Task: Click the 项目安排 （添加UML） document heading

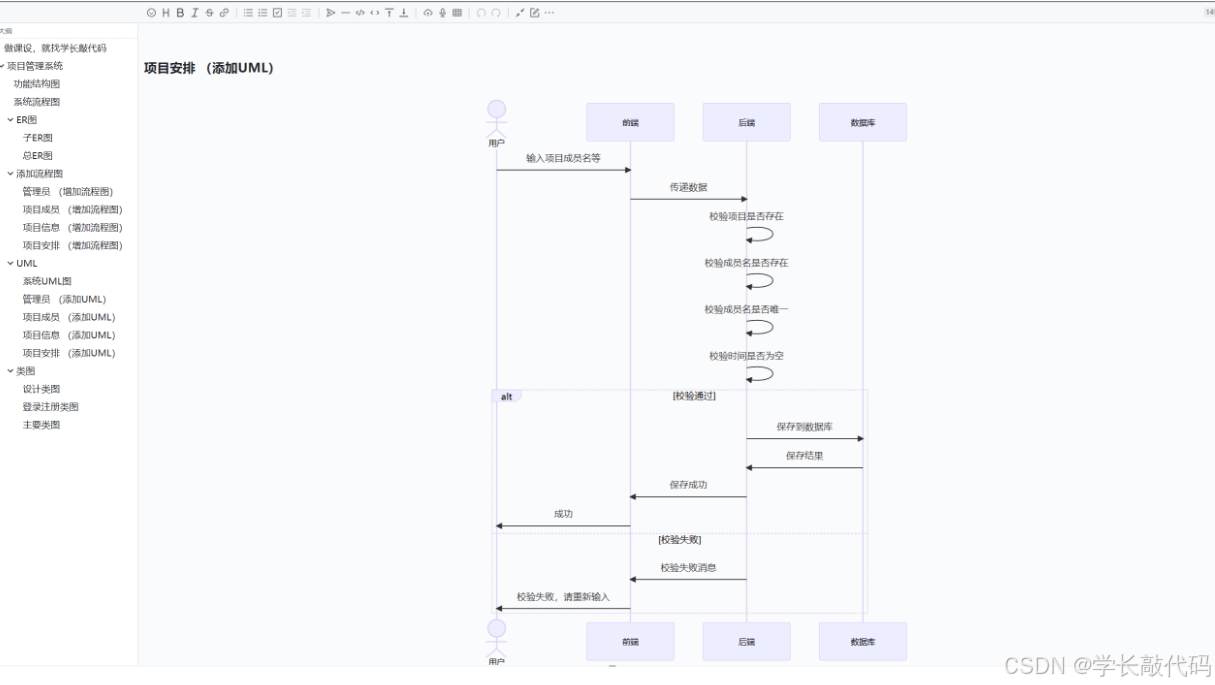Action: pos(209,68)
